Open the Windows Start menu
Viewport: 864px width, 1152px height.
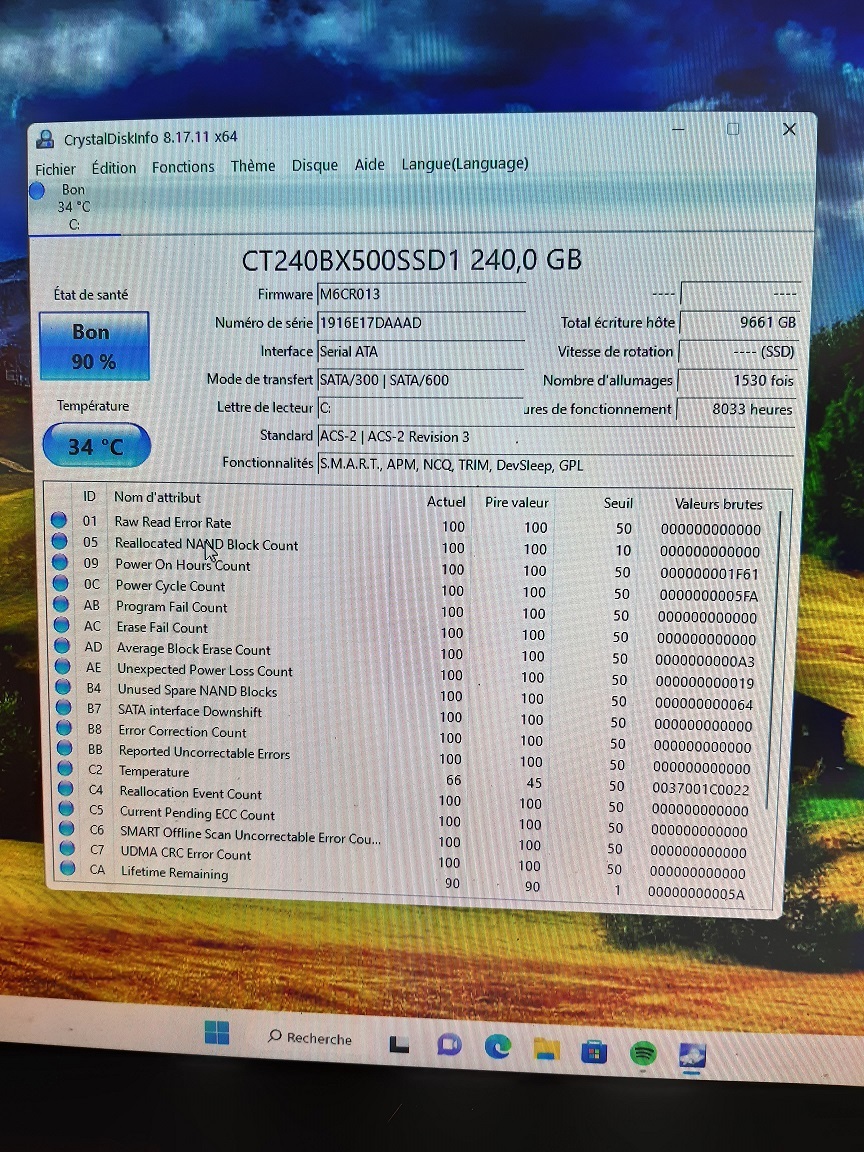217,1032
